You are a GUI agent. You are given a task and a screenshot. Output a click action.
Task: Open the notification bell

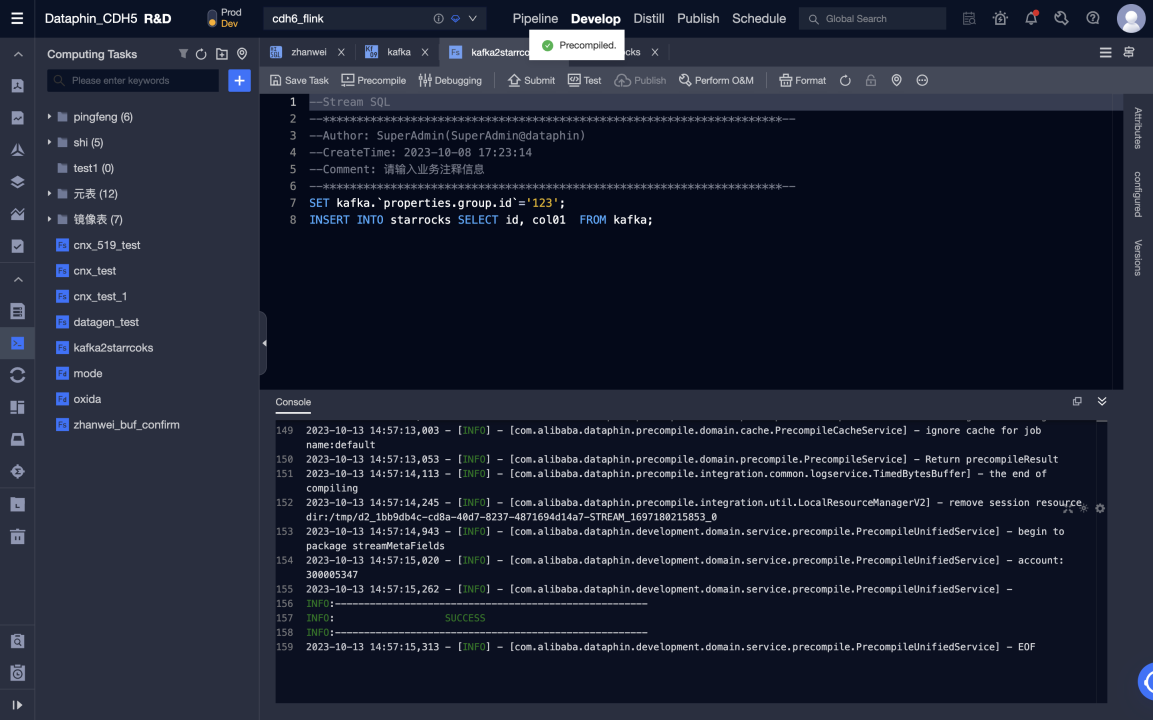[1031, 17]
